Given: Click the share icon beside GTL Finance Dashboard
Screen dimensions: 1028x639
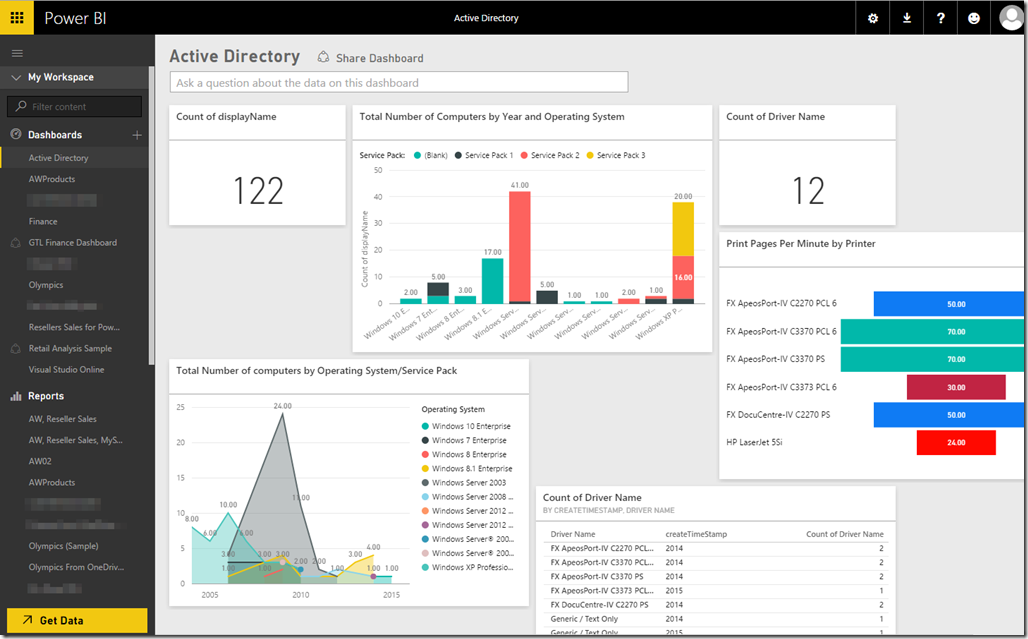Looking at the screenshot, I should (16, 242).
